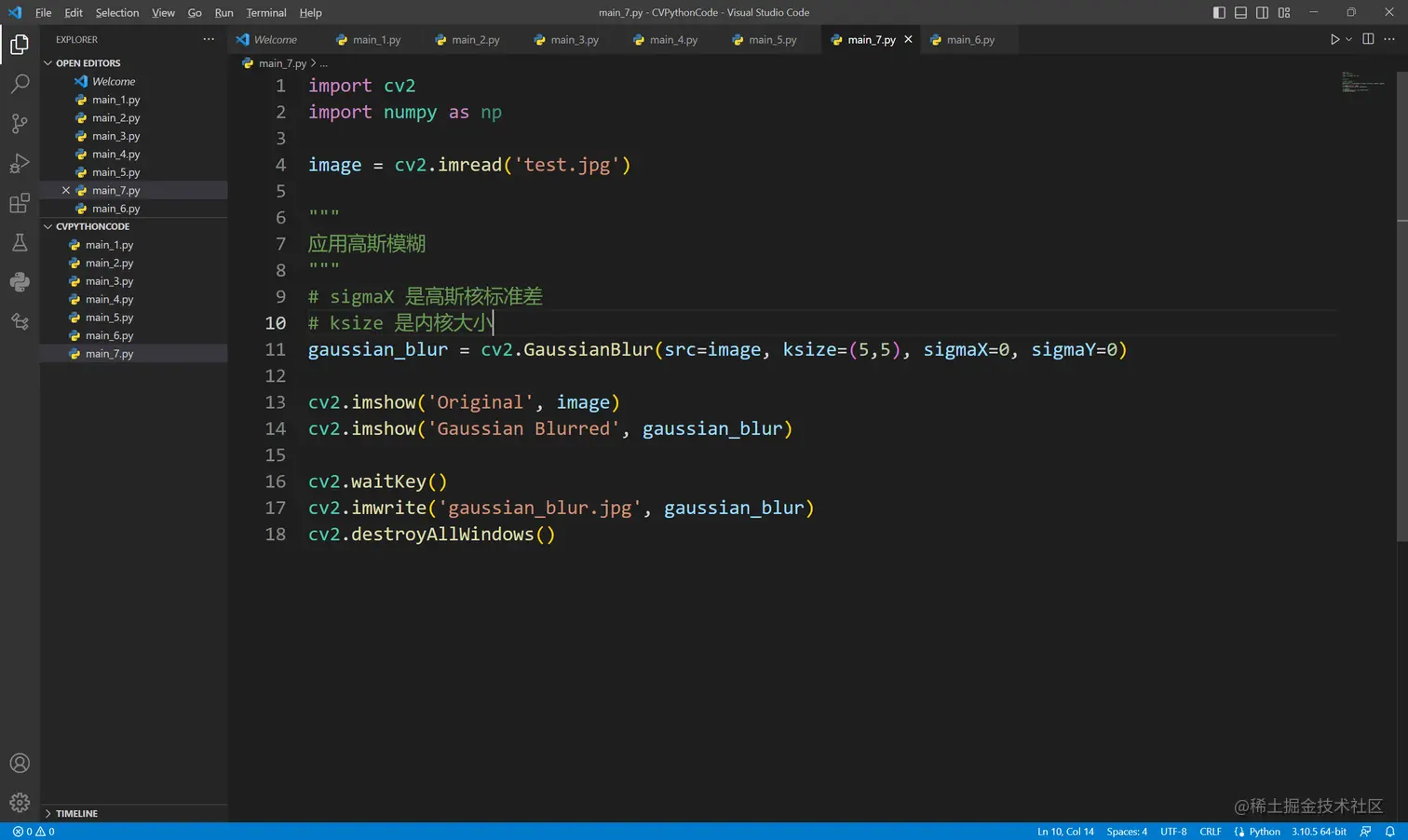Collapse the Open Editors section
This screenshot has width=1408, height=840.
coord(88,63)
